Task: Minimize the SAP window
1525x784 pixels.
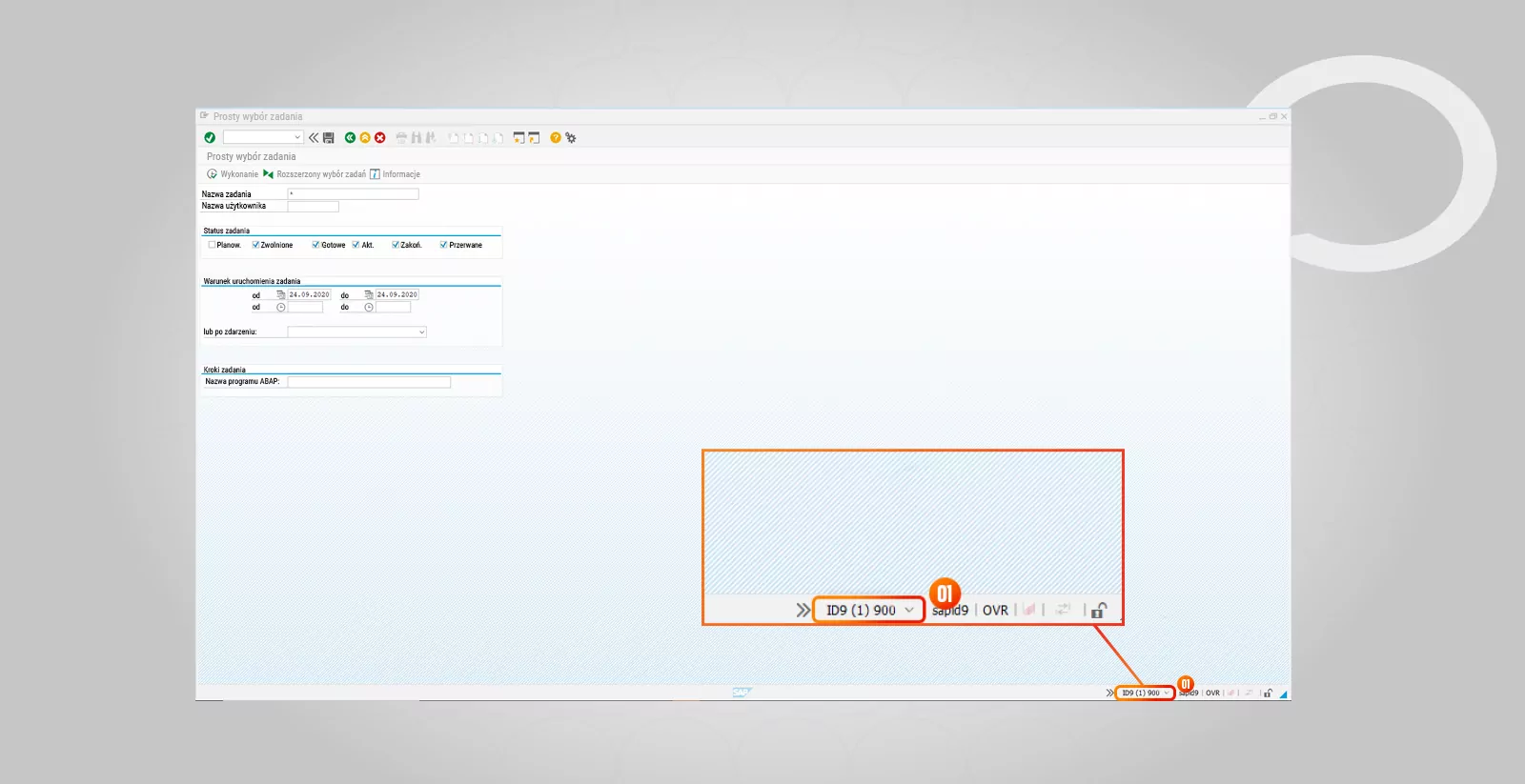Action: tap(1263, 117)
